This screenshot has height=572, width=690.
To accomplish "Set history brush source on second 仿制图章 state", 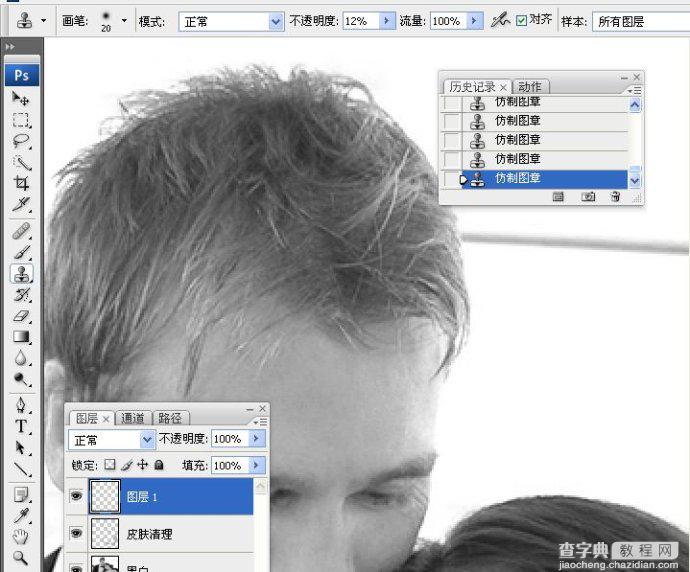I will 451,121.
